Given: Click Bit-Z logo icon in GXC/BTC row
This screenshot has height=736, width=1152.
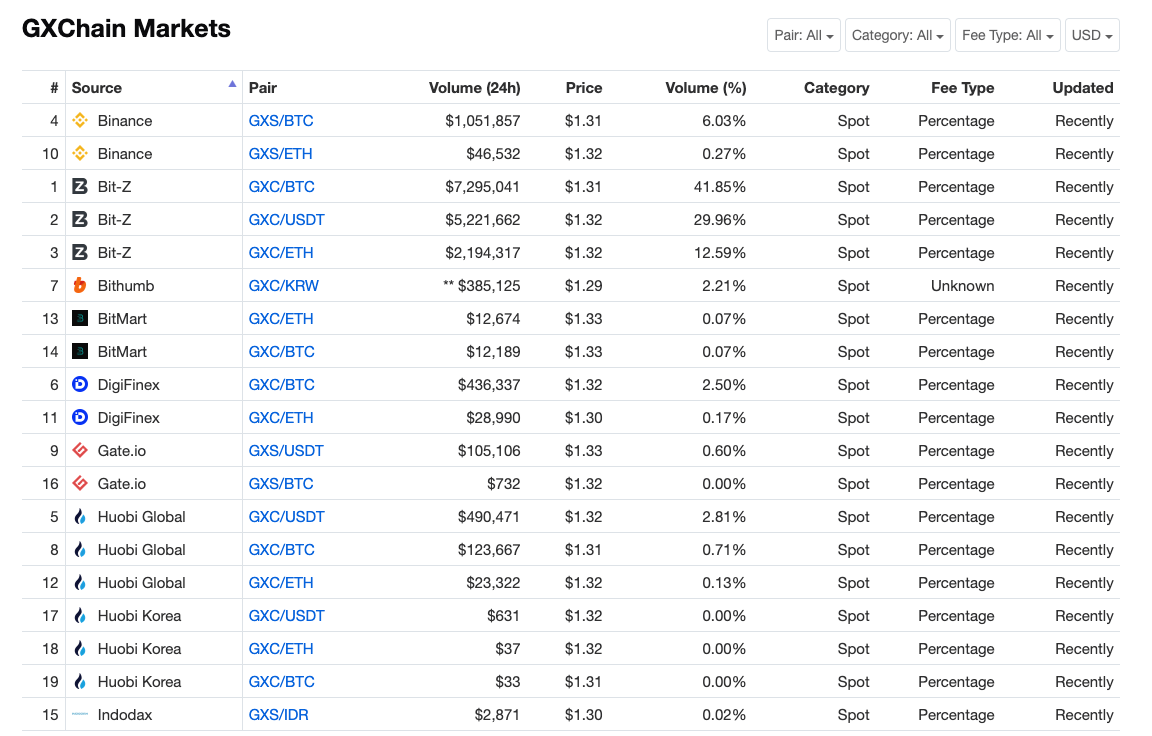Looking at the screenshot, I should [x=80, y=187].
